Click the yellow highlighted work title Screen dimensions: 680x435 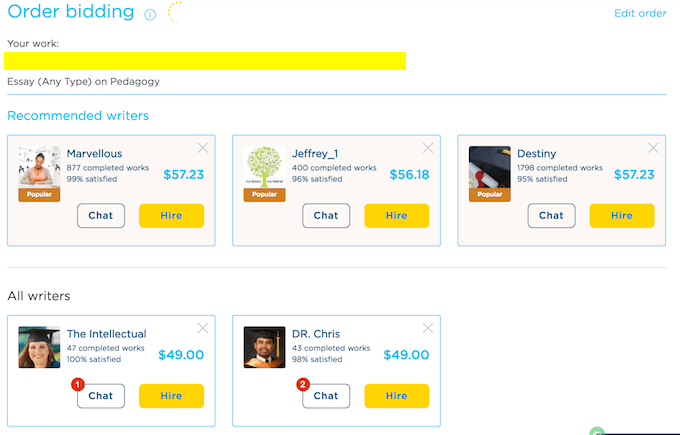(x=205, y=61)
